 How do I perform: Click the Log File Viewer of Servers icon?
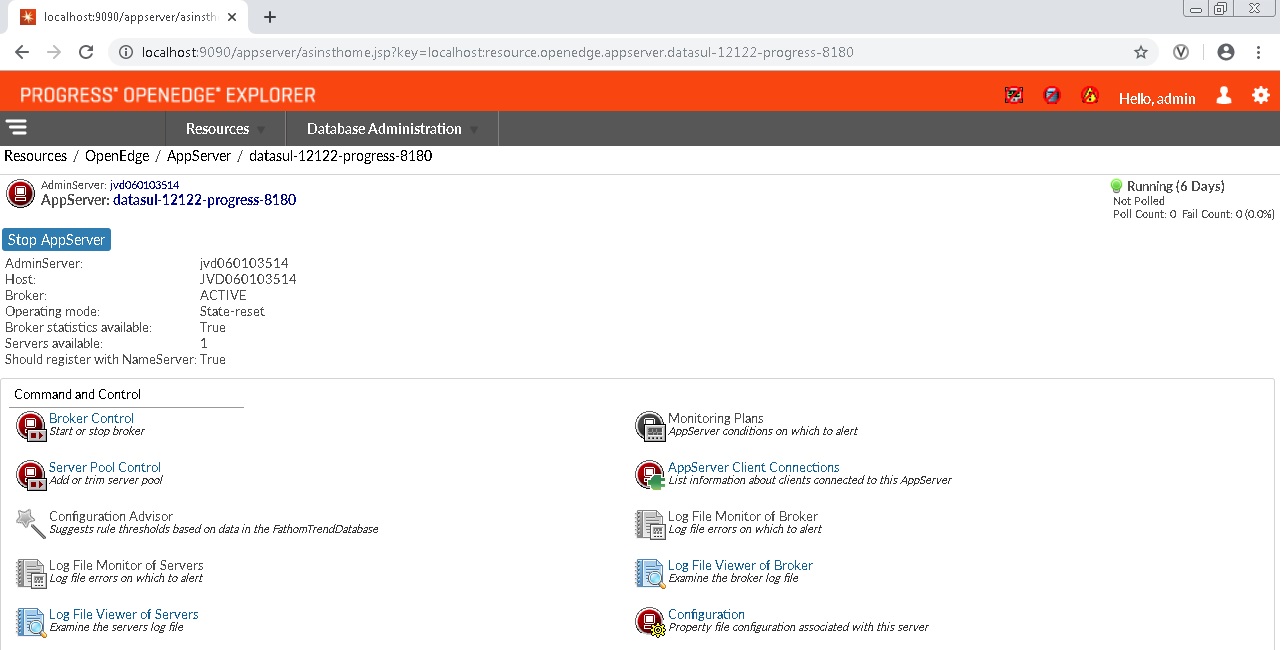tap(31, 622)
